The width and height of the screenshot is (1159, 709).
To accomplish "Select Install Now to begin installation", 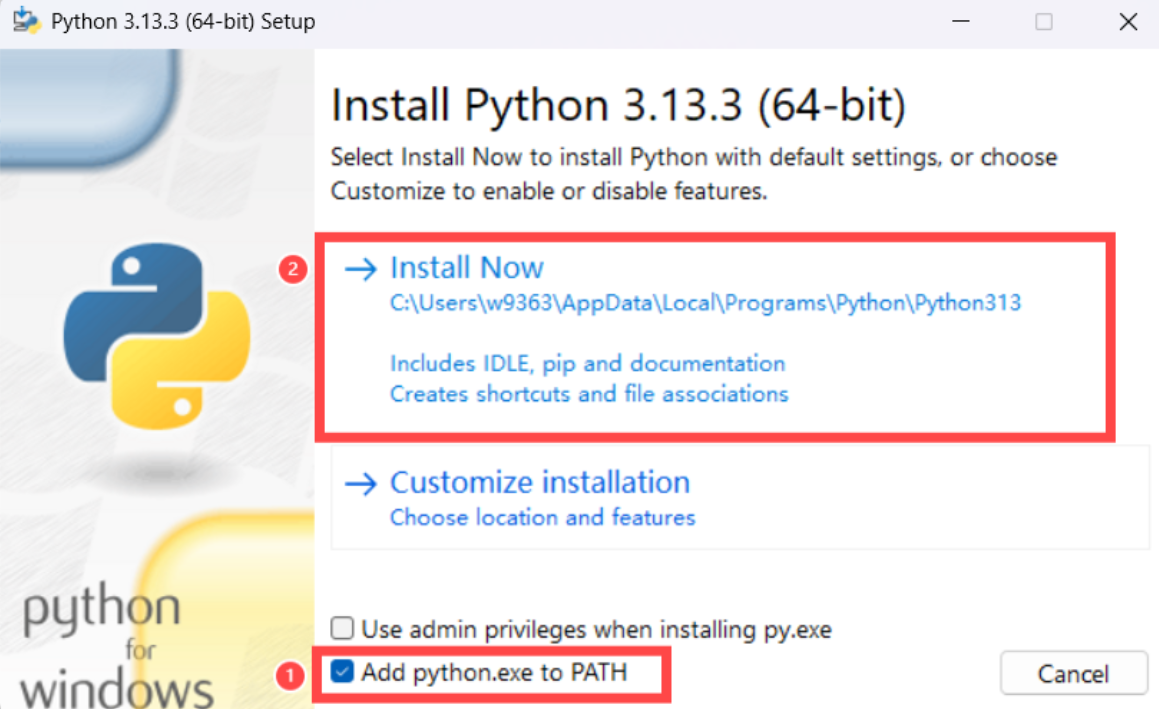I will coord(466,267).
